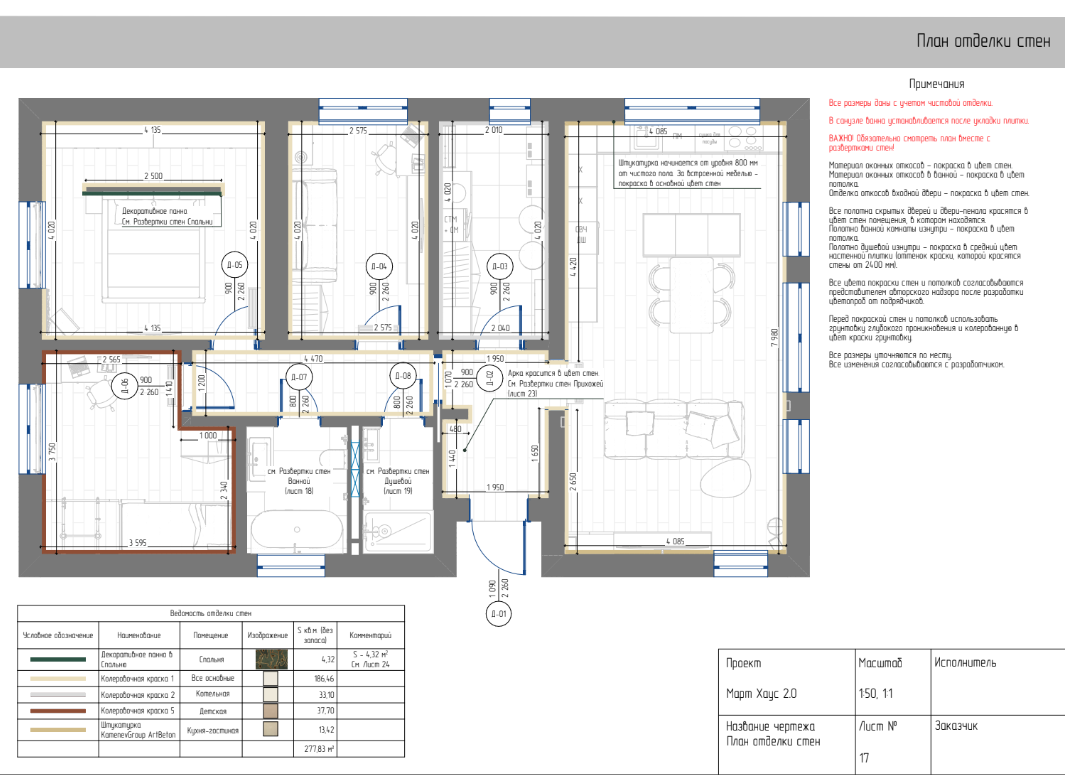Click the 'Изображение' column header
Image resolution: width=1065 pixels, height=775 pixels.
tap(268, 635)
